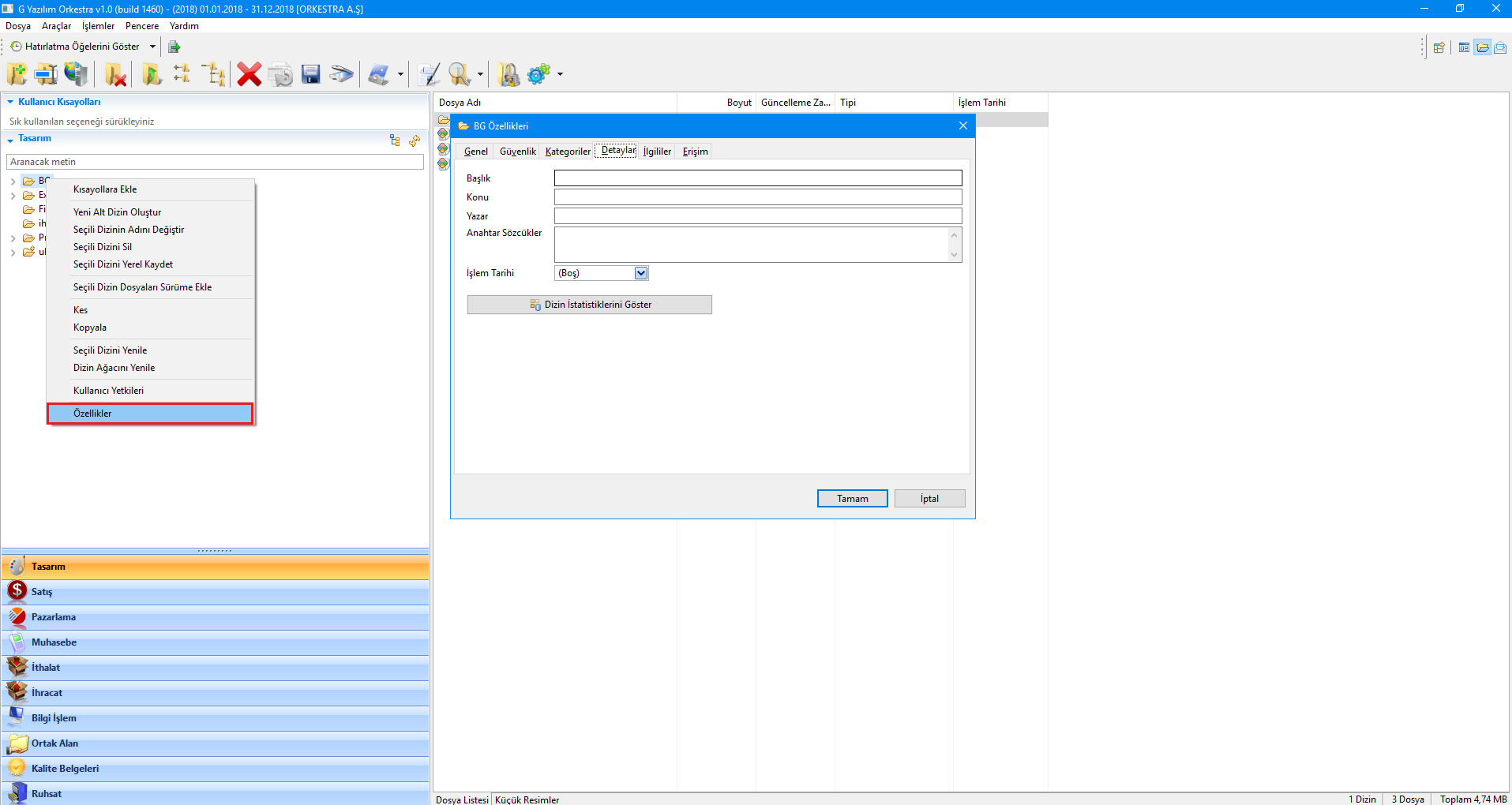This screenshot has width=1512, height=805.
Task: Click the folder with padlock permissions icon
Action: tap(509, 74)
